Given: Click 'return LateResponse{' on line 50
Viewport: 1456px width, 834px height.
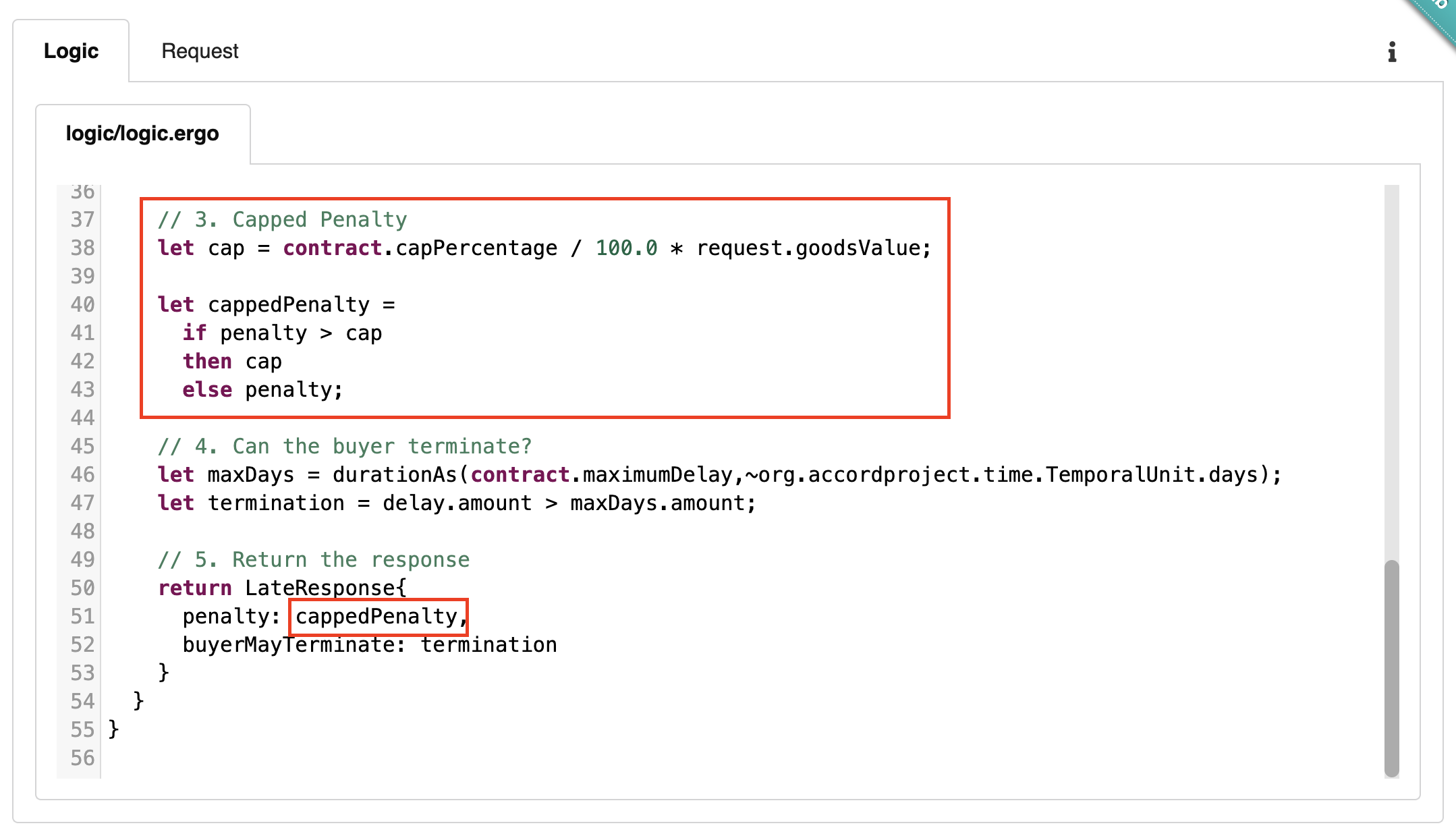Looking at the screenshot, I should click(x=282, y=588).
